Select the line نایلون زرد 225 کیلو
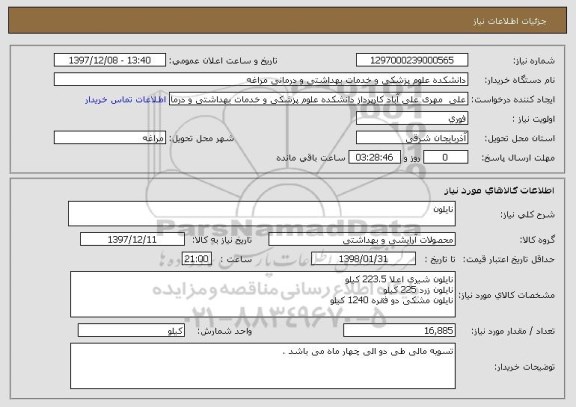The height and width of the screenshot is (407, 576). coord(418,290)
